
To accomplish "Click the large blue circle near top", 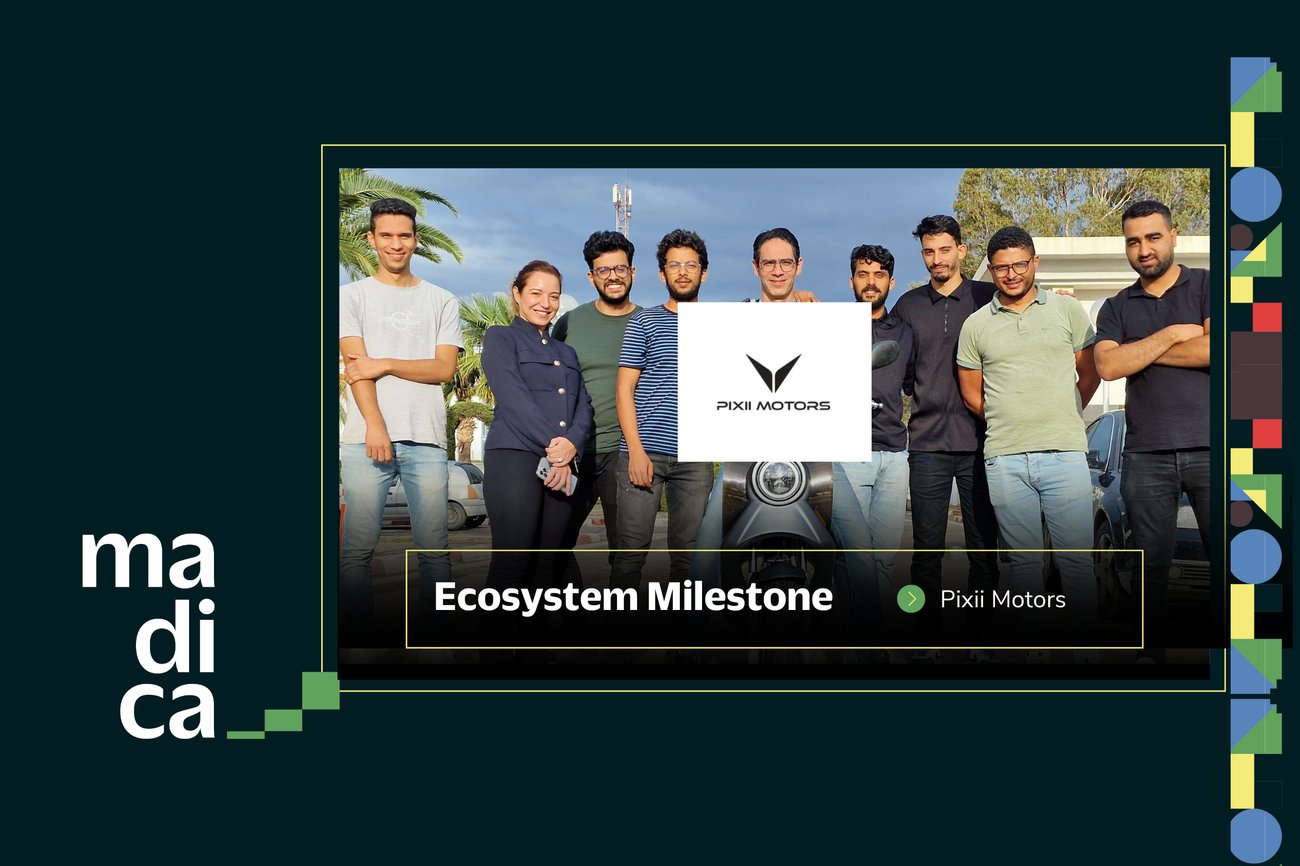I will pos(1256,194).
